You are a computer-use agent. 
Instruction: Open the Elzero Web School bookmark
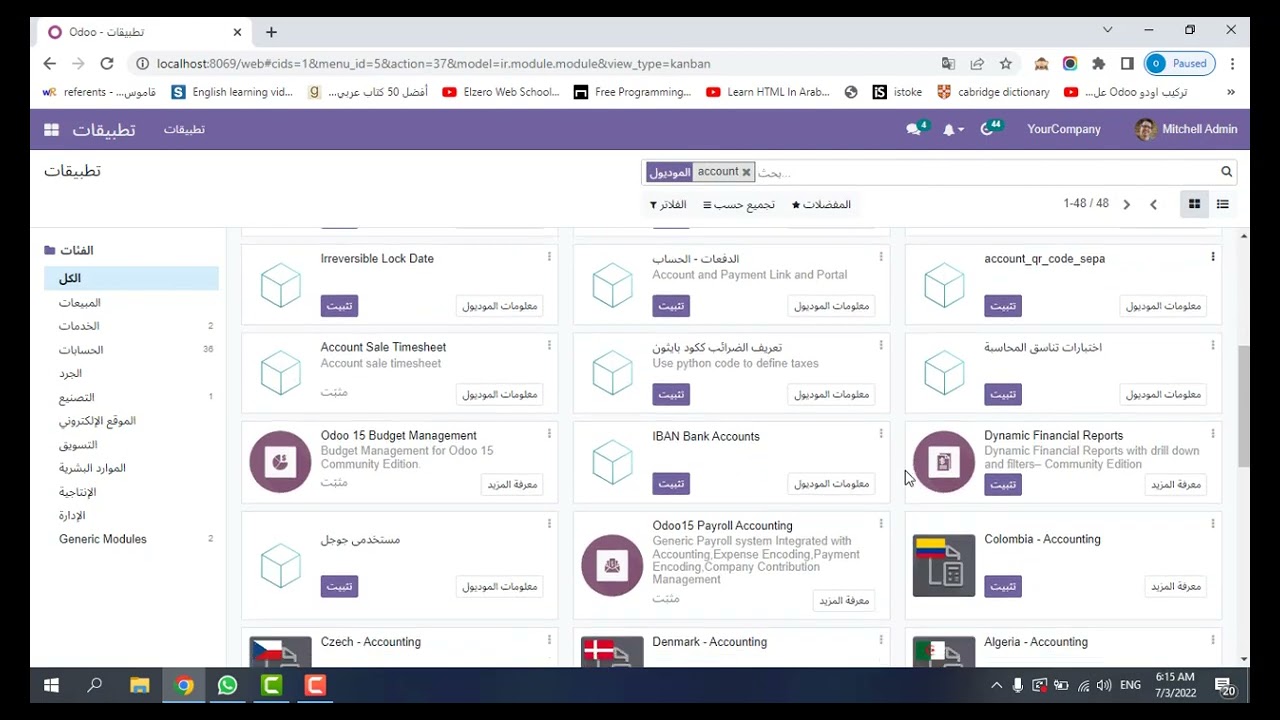pos(500,92)
